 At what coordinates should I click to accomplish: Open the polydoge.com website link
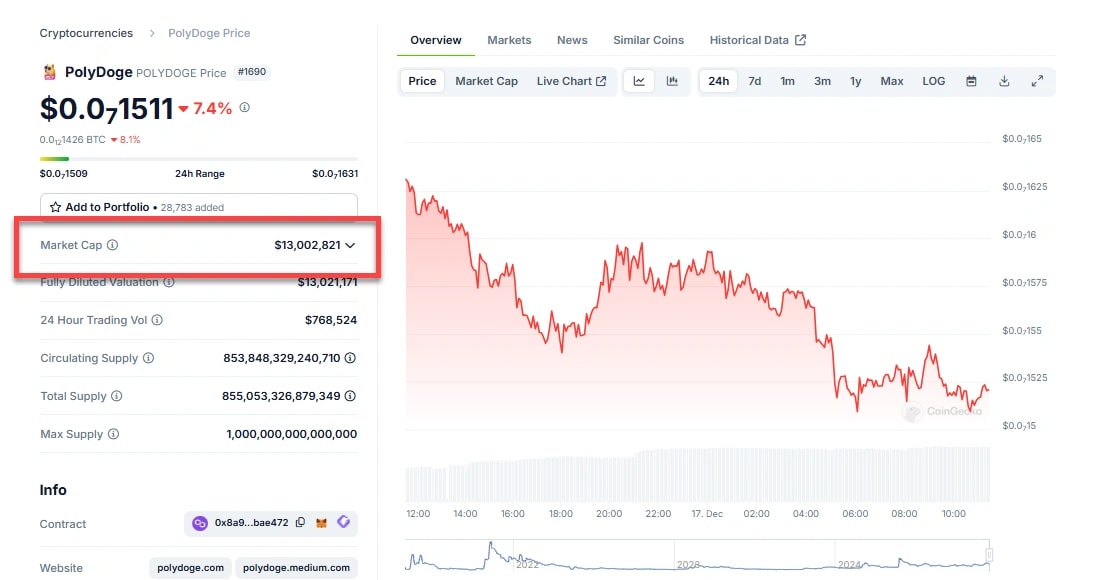[190, 568]
